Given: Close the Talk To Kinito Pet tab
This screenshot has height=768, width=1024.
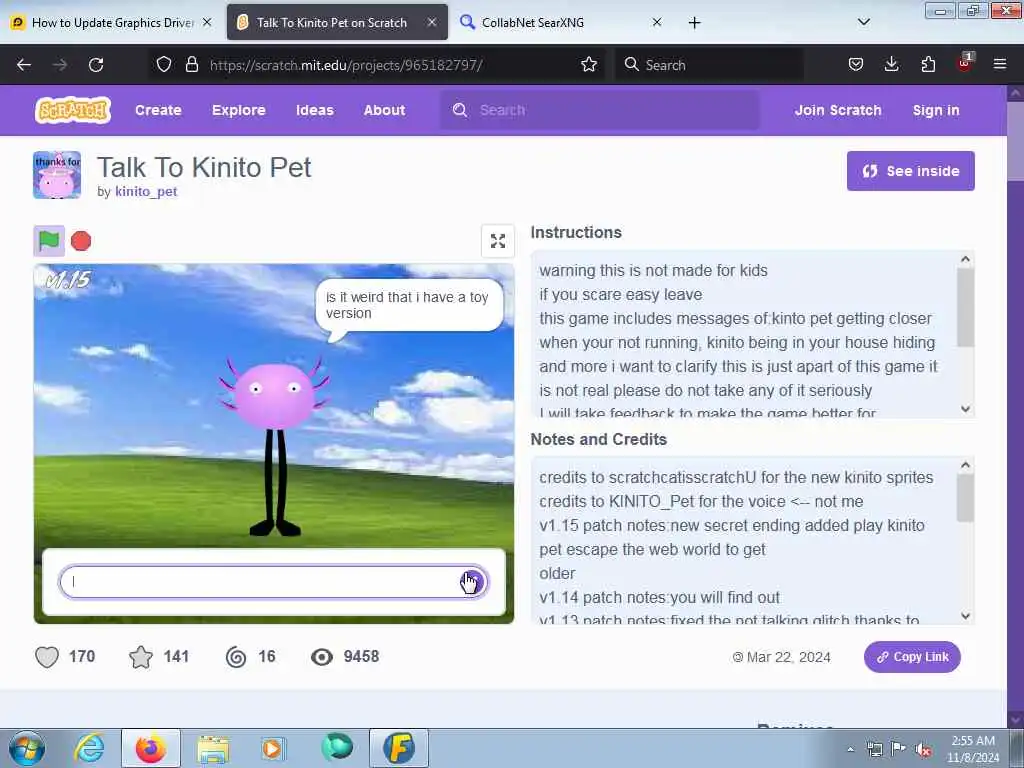Looking at the screenshot, I should click(x=432, y=22).
